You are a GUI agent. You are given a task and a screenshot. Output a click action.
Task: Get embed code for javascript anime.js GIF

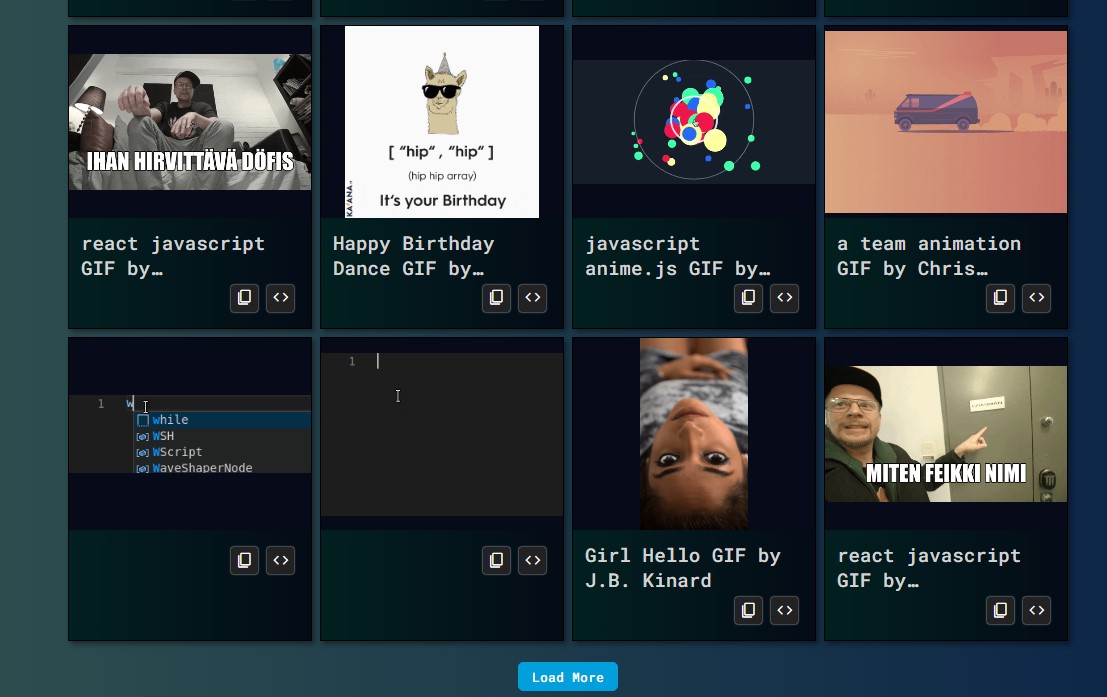pos(785,298)
